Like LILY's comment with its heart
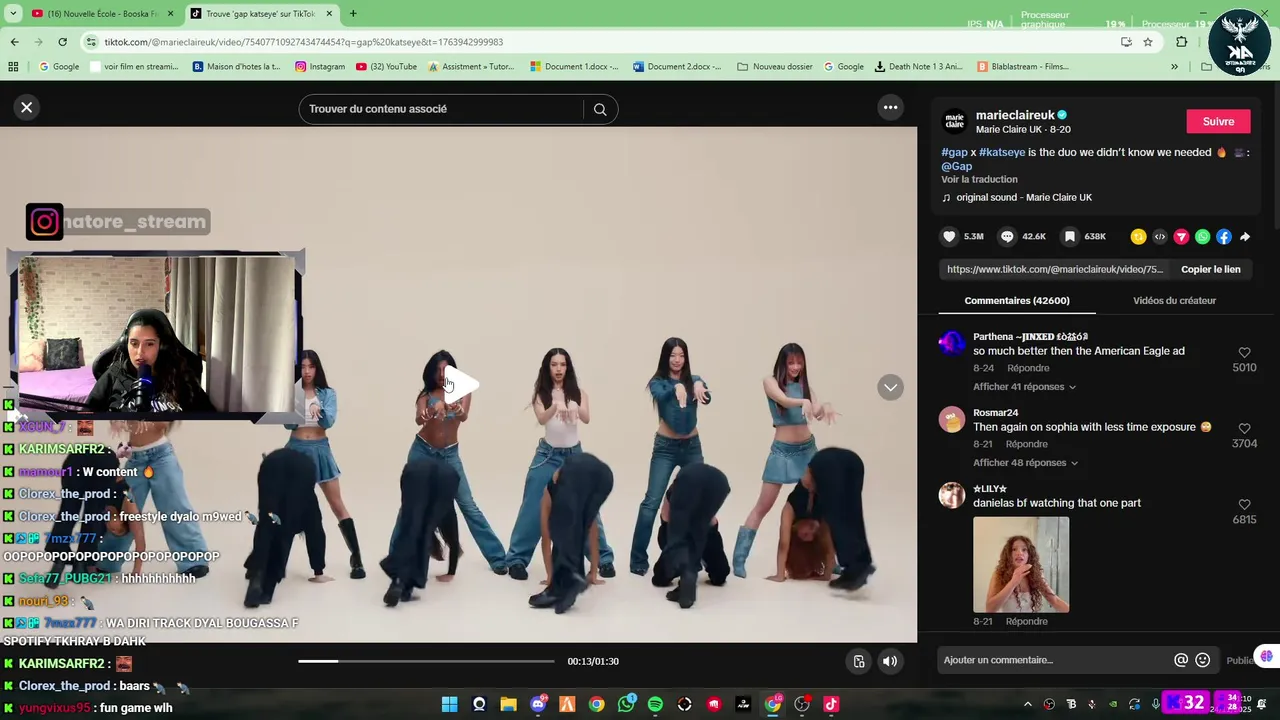The width and height of the screenshot is (1280, 720). pos(1244,505)
